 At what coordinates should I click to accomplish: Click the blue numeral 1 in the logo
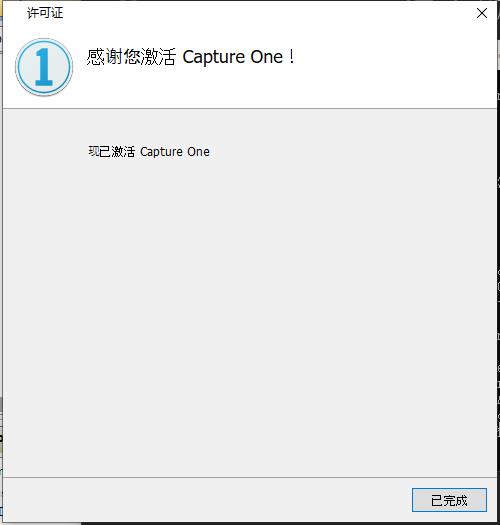(44, 67)
